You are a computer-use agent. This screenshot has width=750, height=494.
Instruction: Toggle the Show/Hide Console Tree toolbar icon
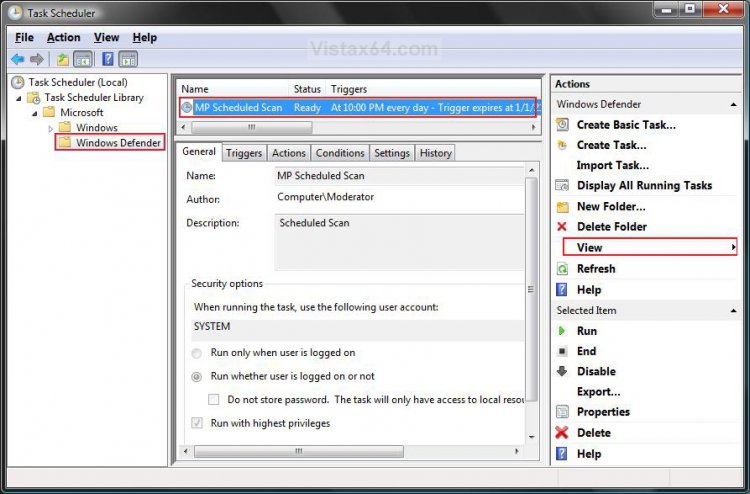82,59
